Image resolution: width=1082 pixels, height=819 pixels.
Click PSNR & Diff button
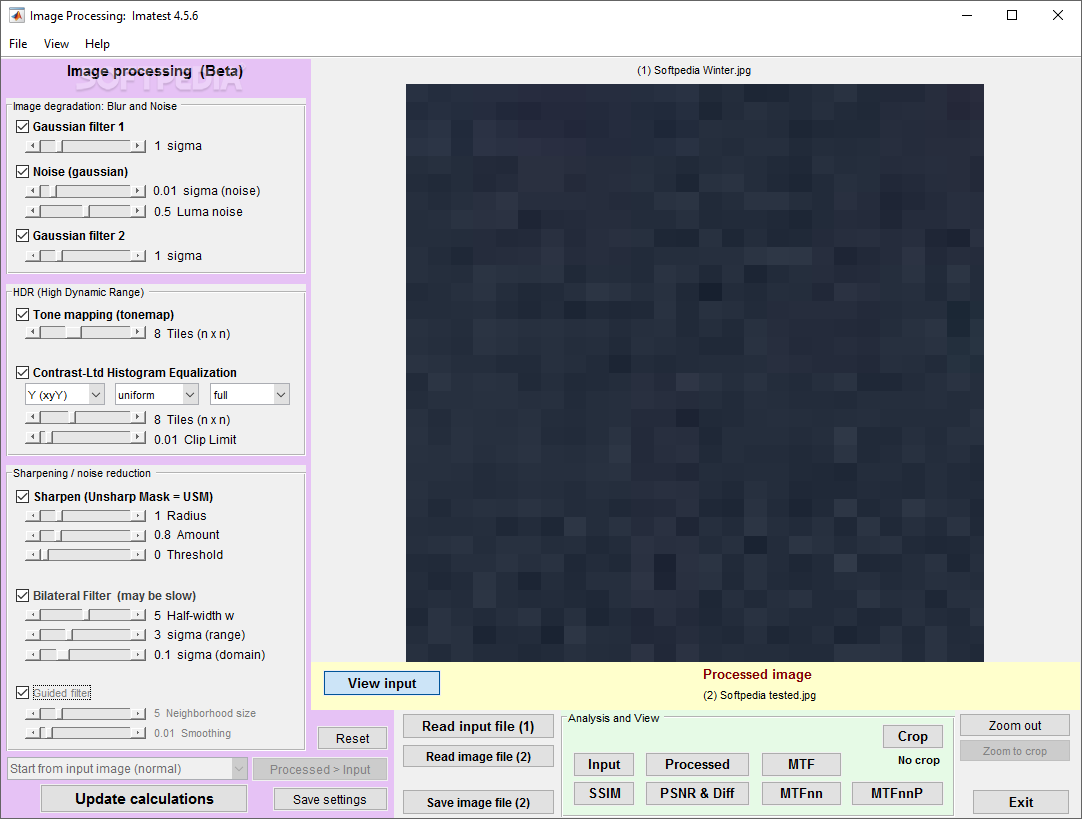click(x=697, y=793)
